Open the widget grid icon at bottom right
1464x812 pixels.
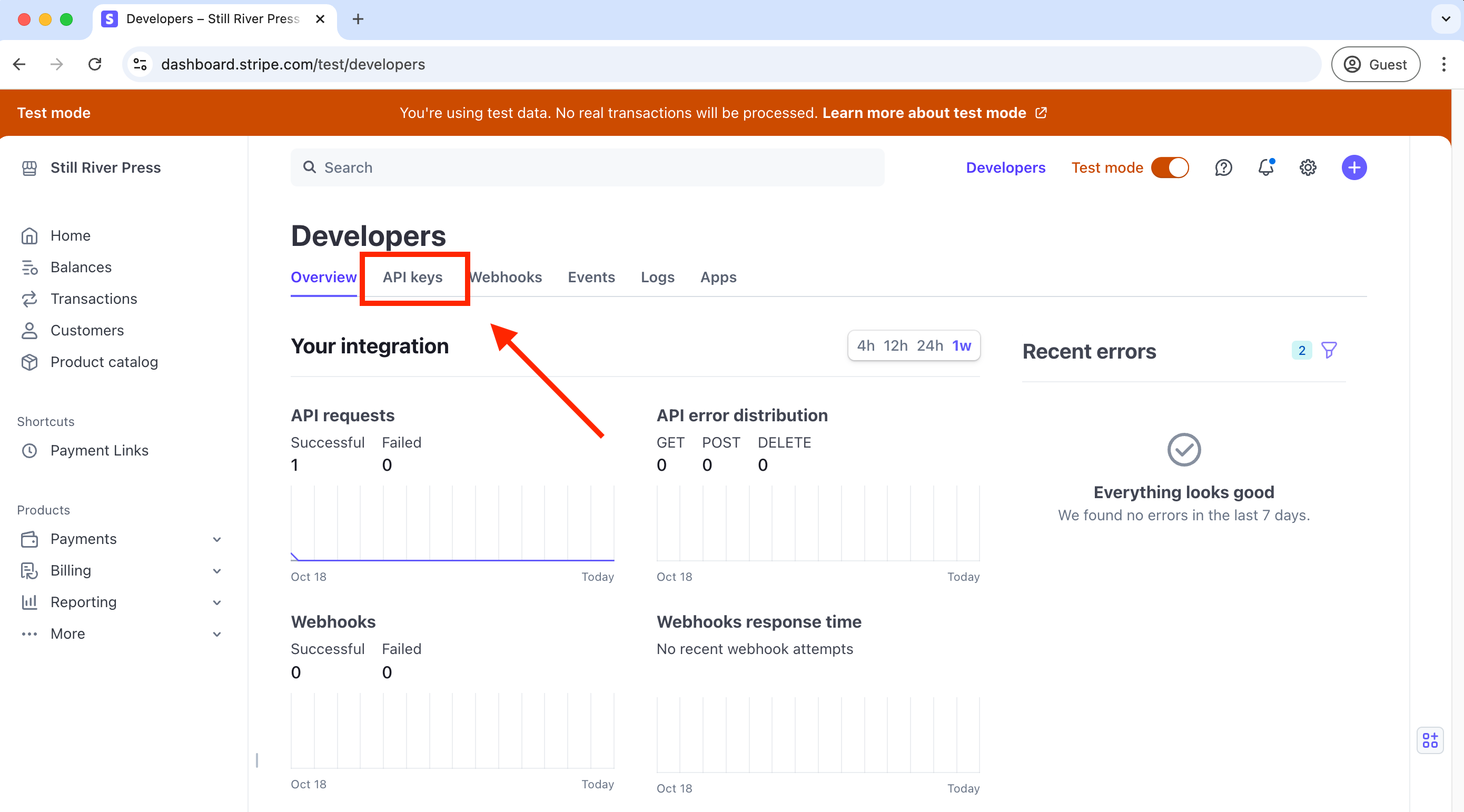tap(1430, 740)
